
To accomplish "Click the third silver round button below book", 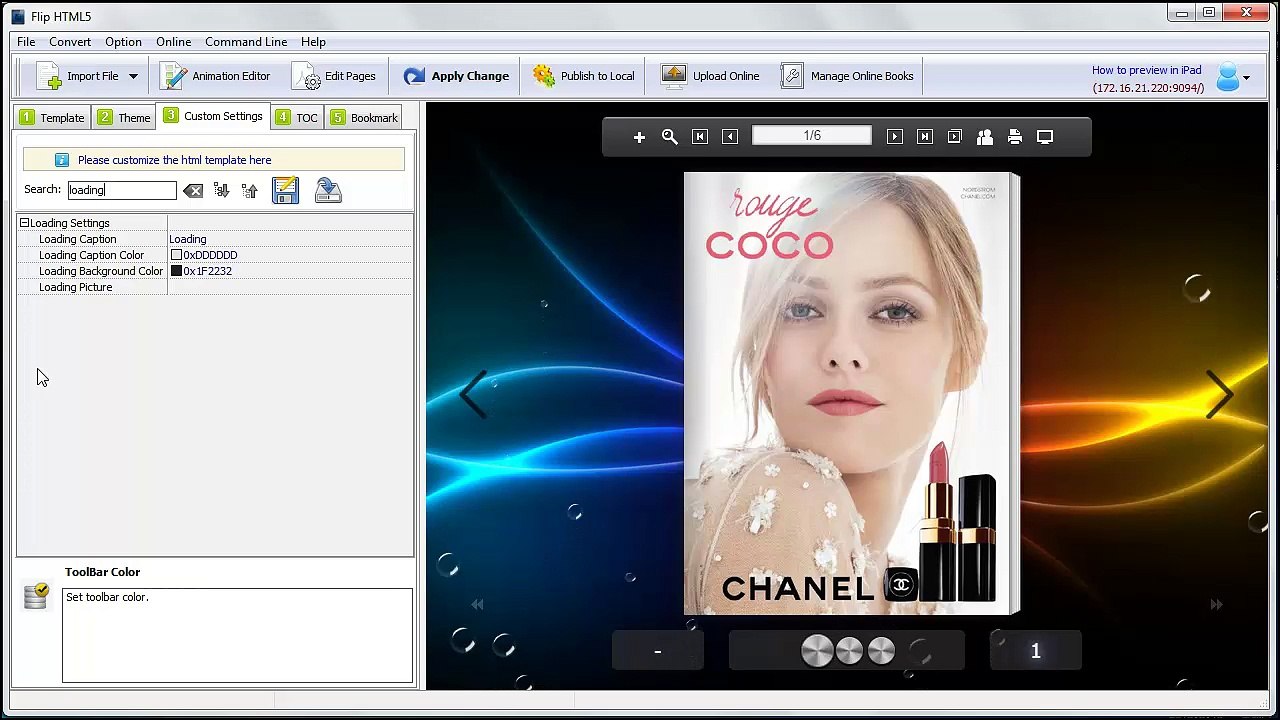I will tap(881, 651).
